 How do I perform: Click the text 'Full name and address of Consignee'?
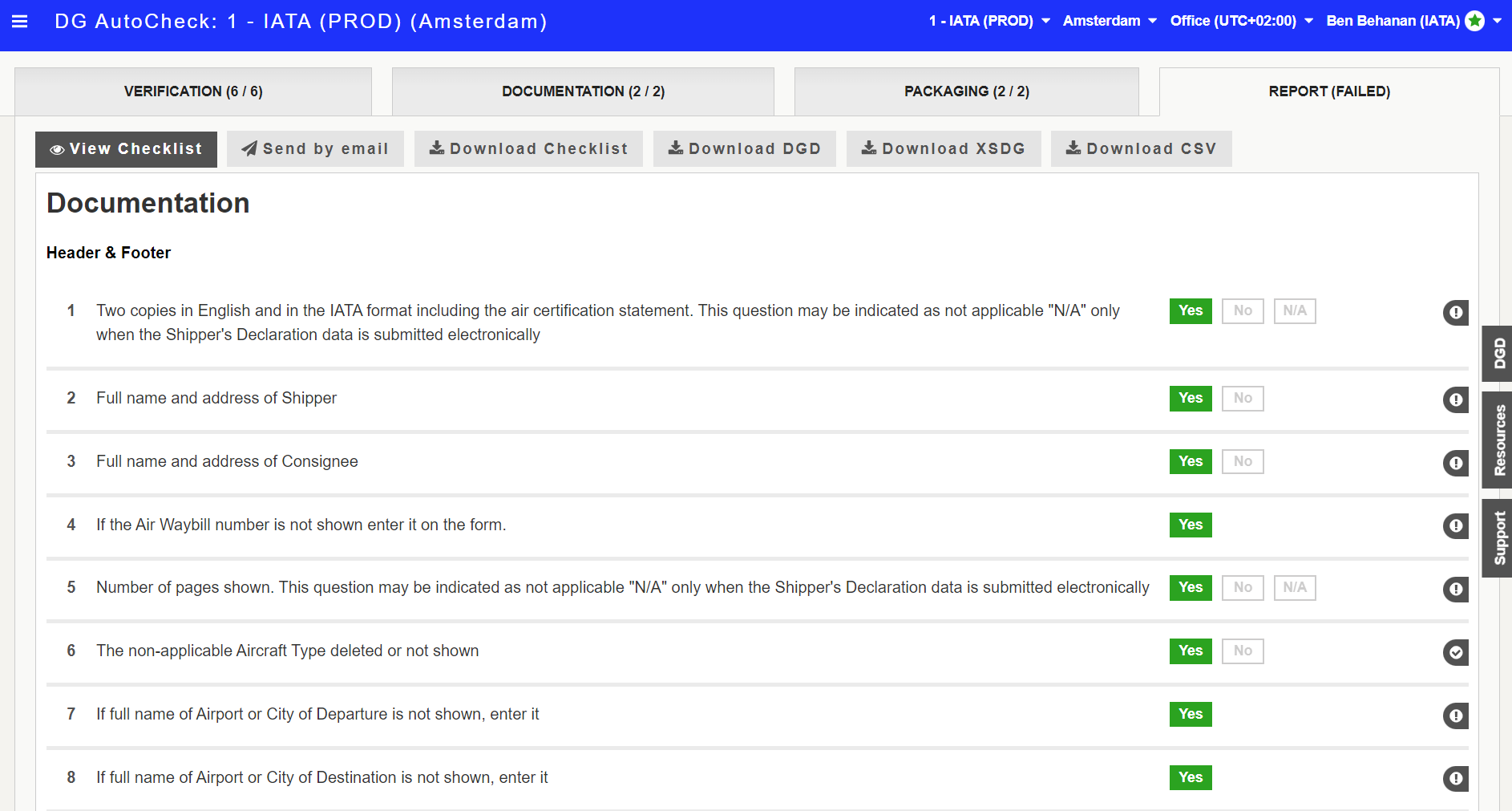pos(227,461)
